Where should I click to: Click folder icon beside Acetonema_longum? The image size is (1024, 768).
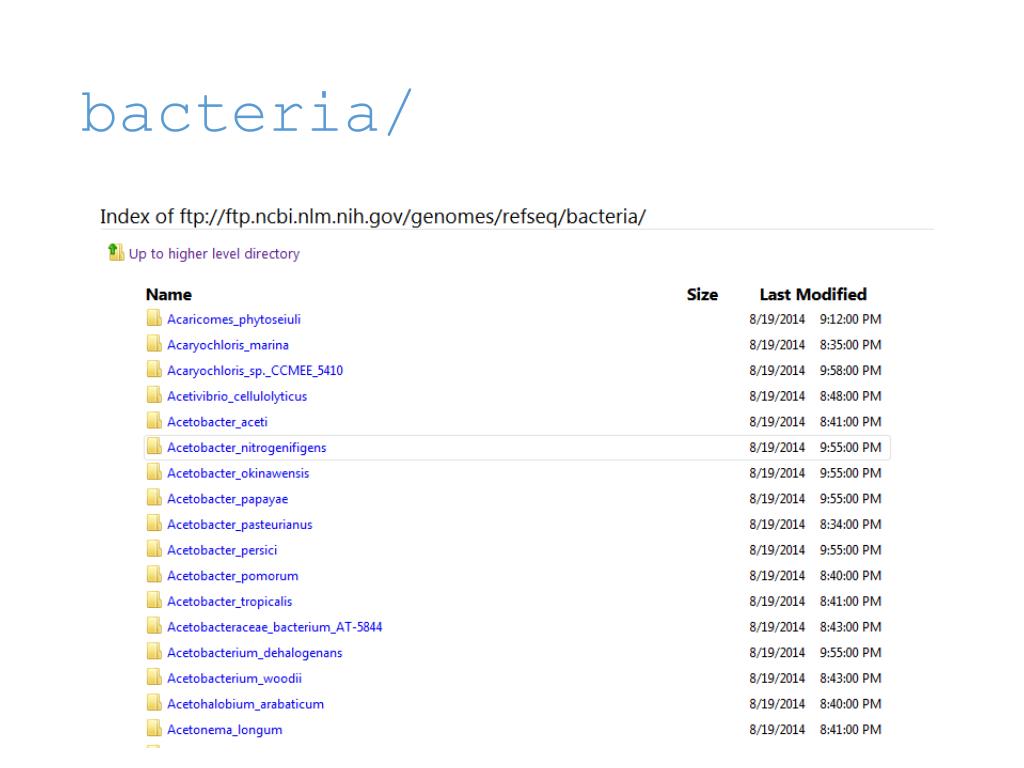click(x=154, y=729)
